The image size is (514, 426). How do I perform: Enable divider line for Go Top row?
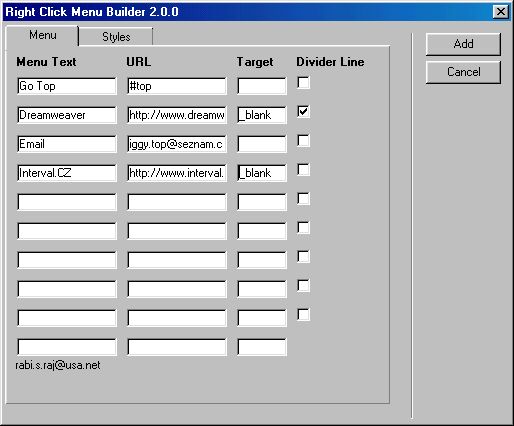point(303,82)
